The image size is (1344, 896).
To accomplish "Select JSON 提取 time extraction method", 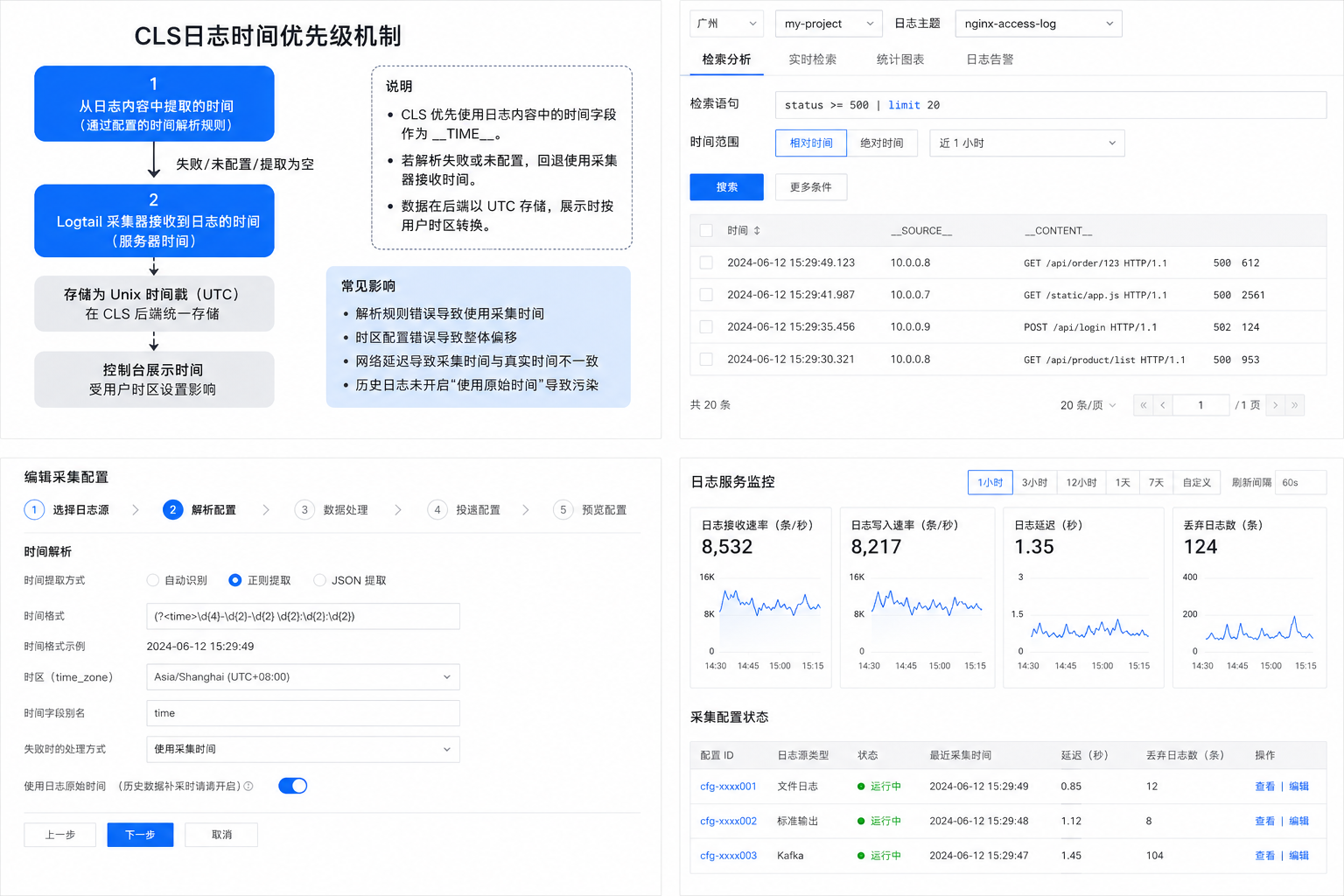I will coord(319,580).
